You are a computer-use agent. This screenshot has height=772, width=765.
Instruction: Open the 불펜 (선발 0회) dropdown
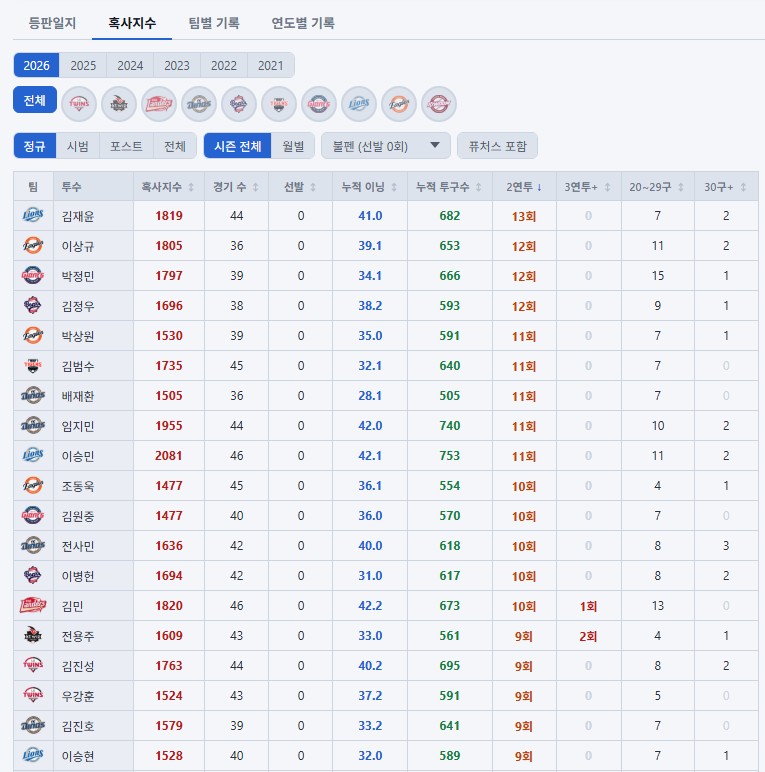point(386,146)
